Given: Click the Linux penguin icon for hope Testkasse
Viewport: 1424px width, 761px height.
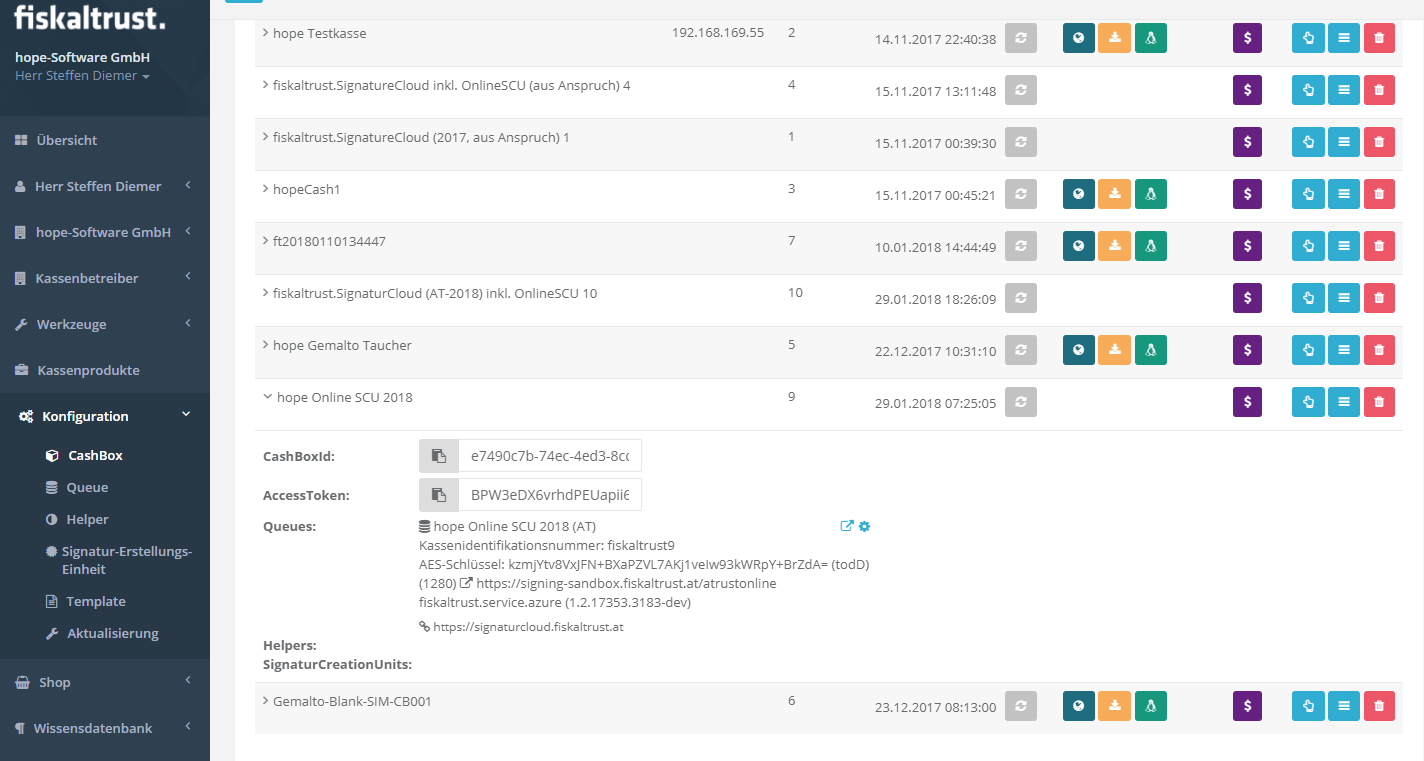Looking at the screenshot, I should [x=1151, y=38].
